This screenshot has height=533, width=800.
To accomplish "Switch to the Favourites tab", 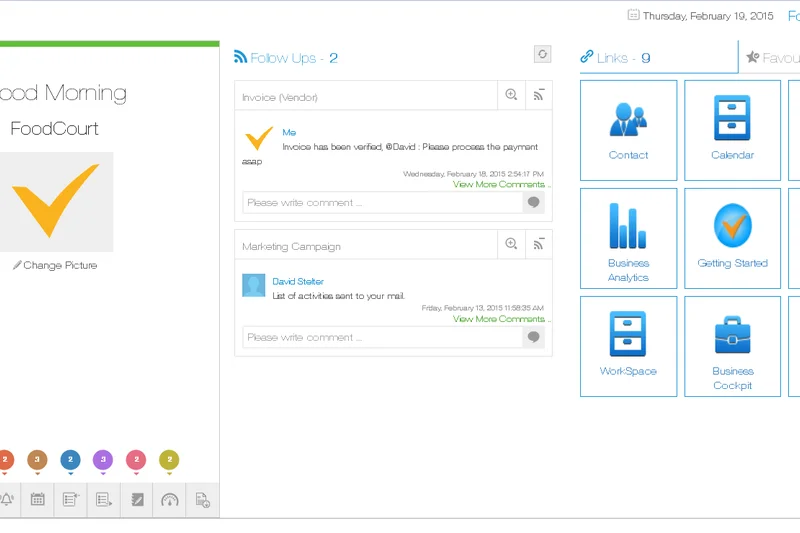I will [772, 58].
